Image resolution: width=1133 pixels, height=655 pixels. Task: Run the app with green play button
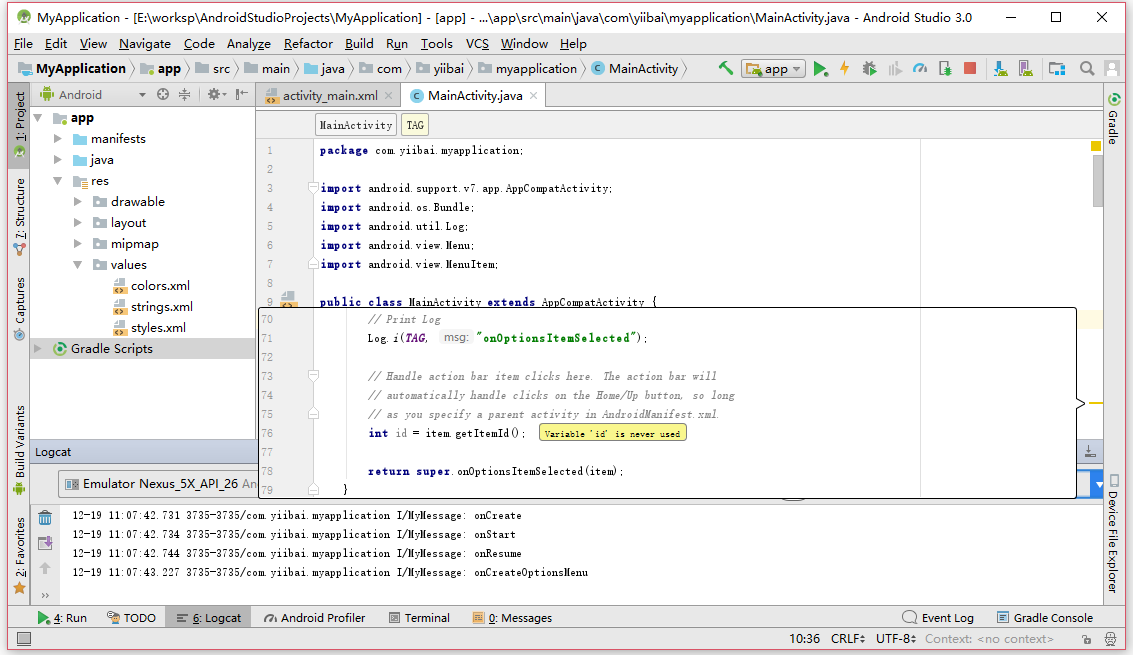[x=820, y=69]
